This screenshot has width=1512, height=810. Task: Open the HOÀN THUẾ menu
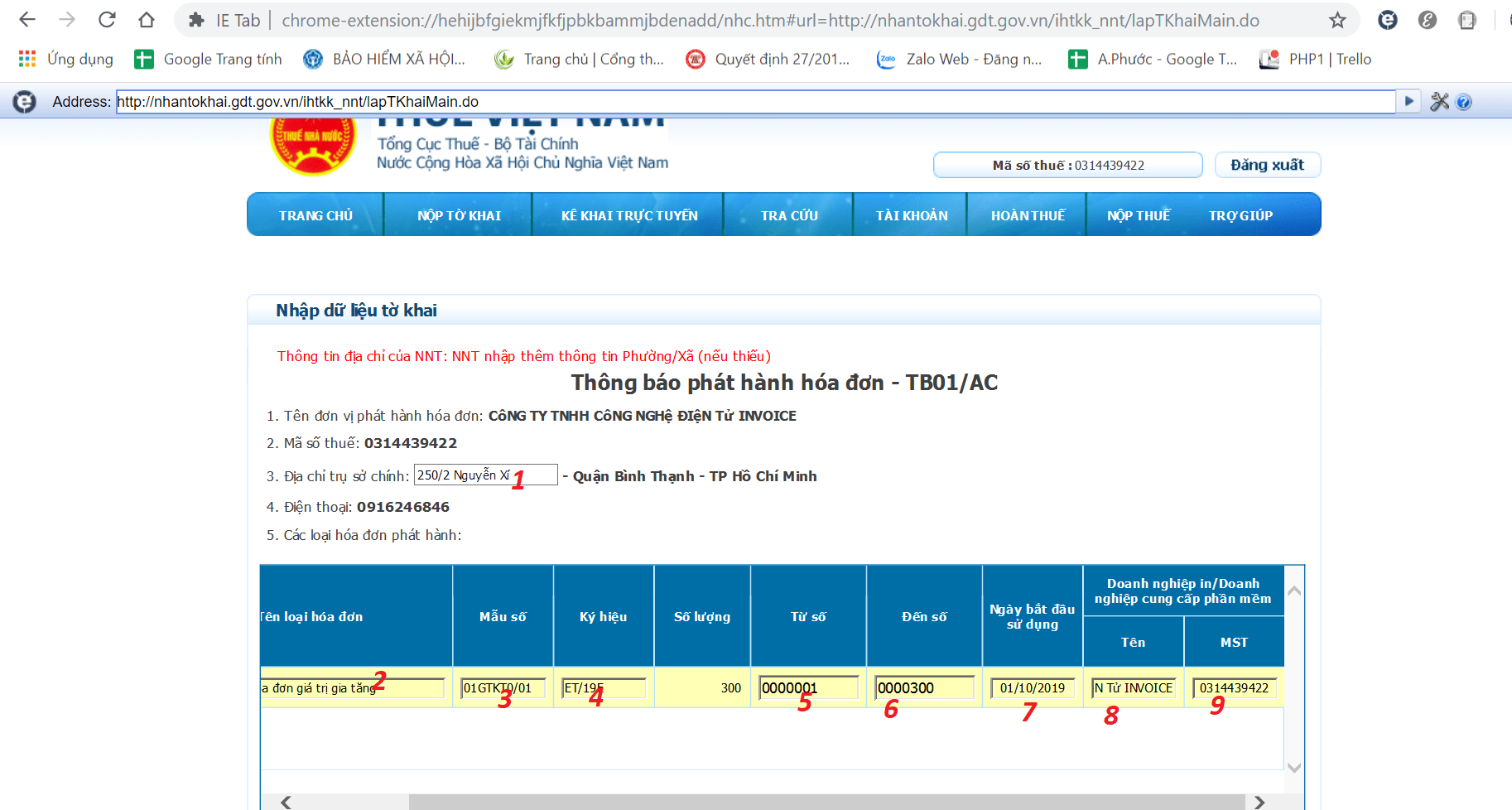[x=1027, y=215]
